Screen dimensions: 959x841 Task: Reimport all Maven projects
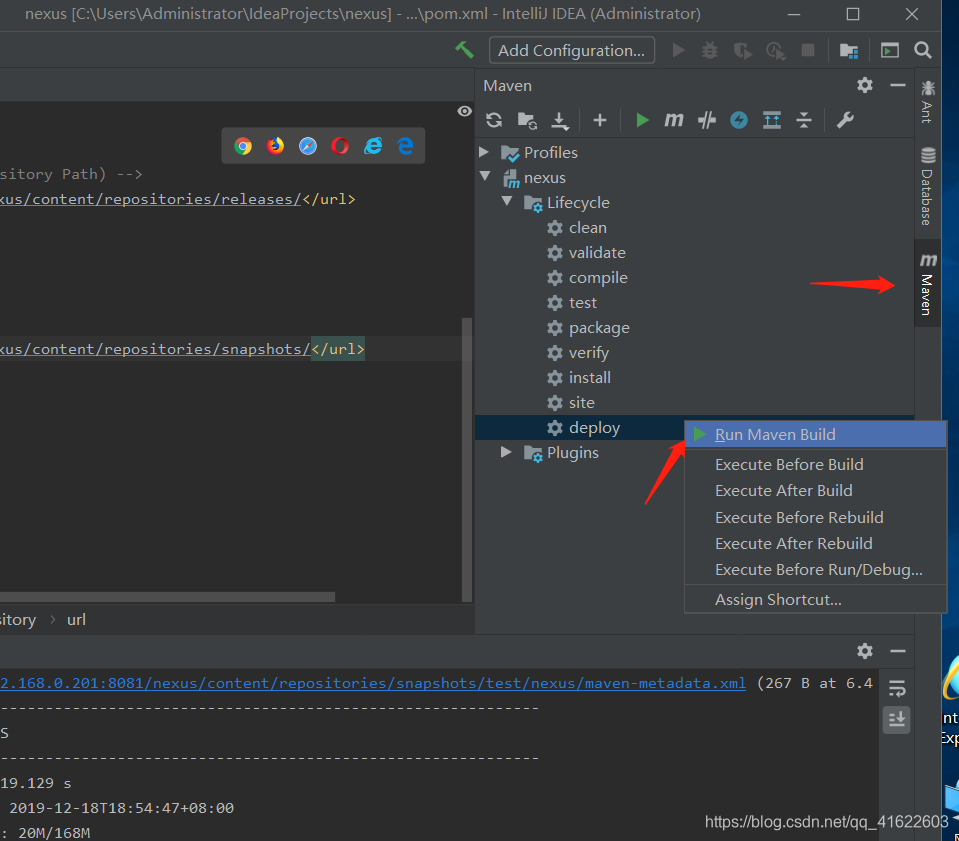pos(494,120)
